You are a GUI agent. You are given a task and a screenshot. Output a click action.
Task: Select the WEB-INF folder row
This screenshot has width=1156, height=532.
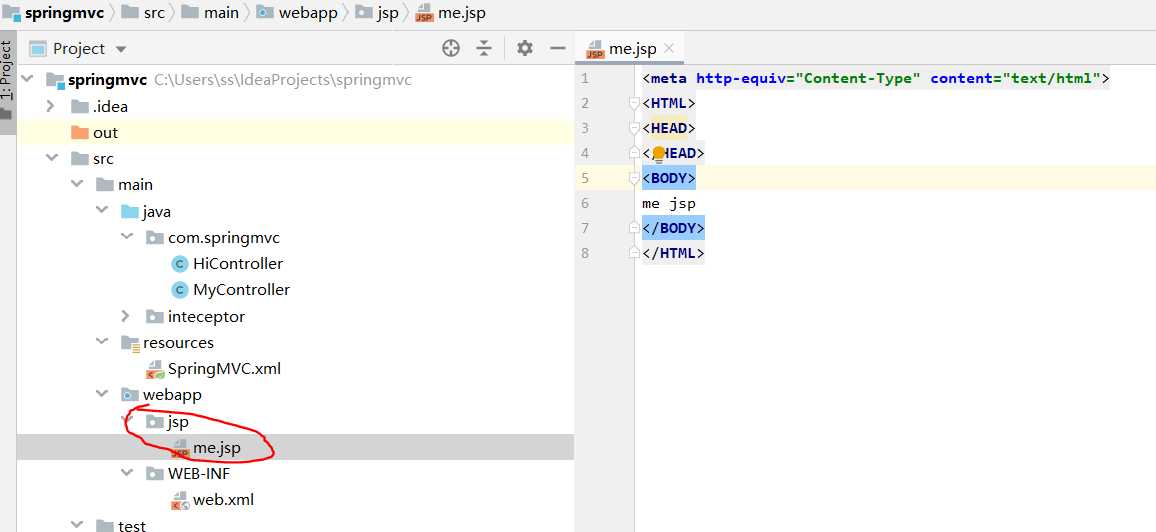[295, 474]
